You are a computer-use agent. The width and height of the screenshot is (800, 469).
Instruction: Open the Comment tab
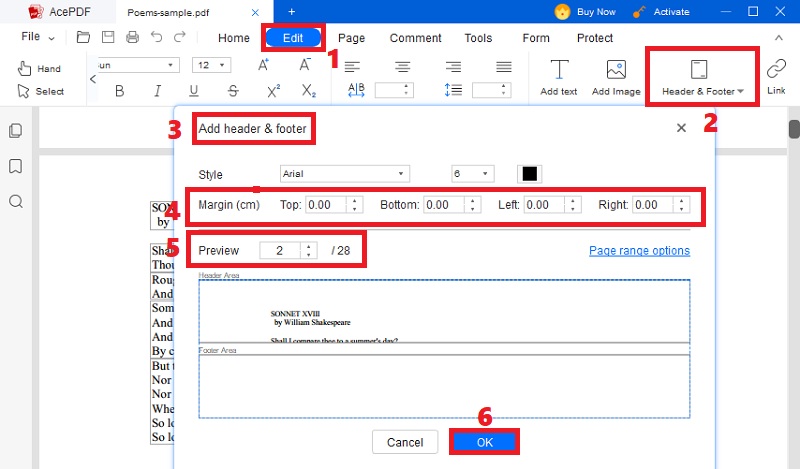pyautogui.click(x=415, y=38)
